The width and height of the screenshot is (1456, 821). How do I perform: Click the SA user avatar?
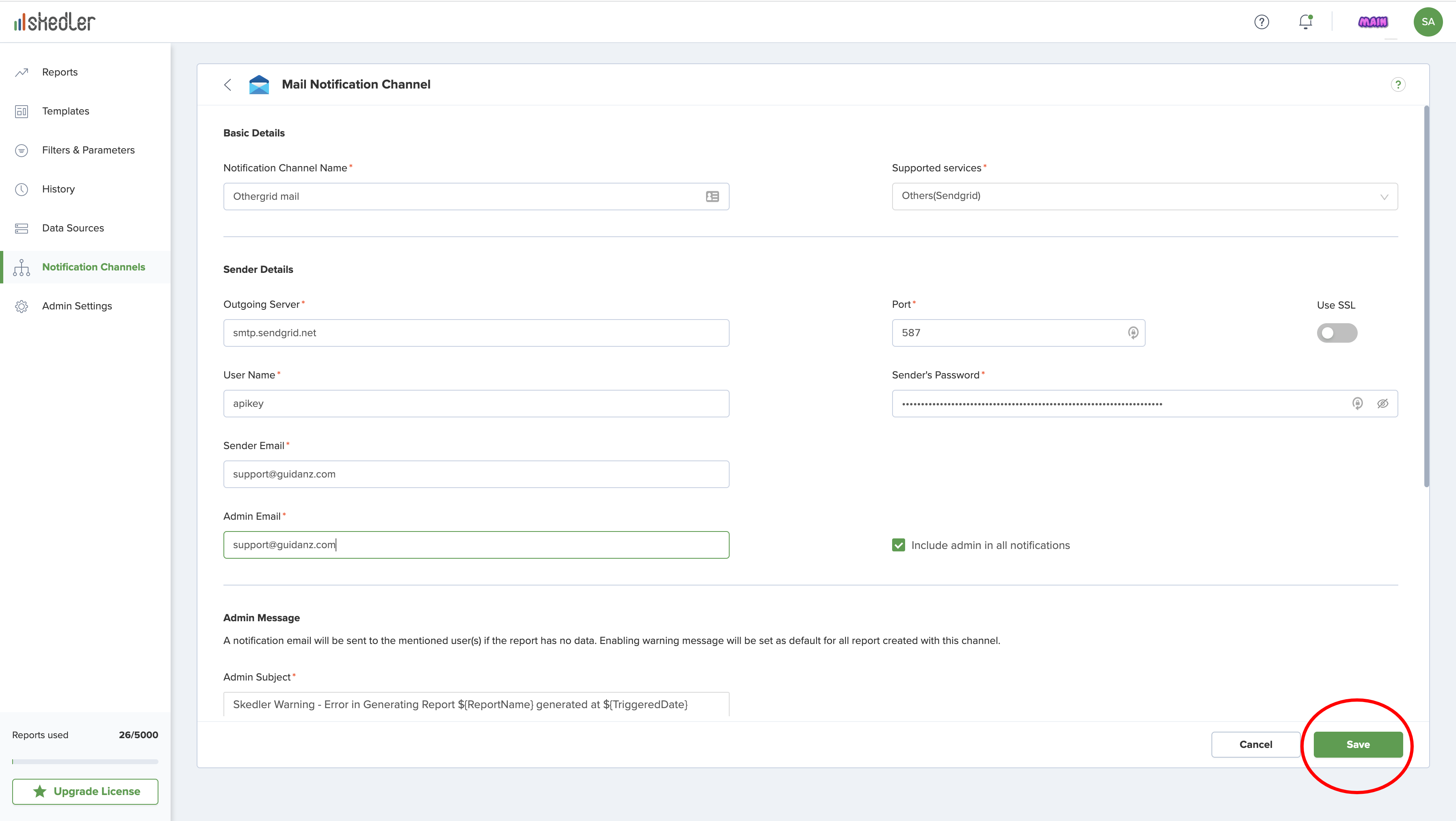pos(1427,22)
